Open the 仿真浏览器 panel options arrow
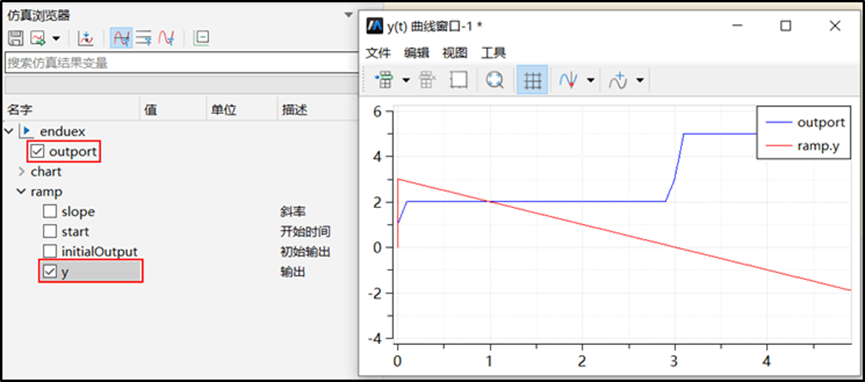Image resolution: width=865 pixels, height=382 pixels. 348,15
